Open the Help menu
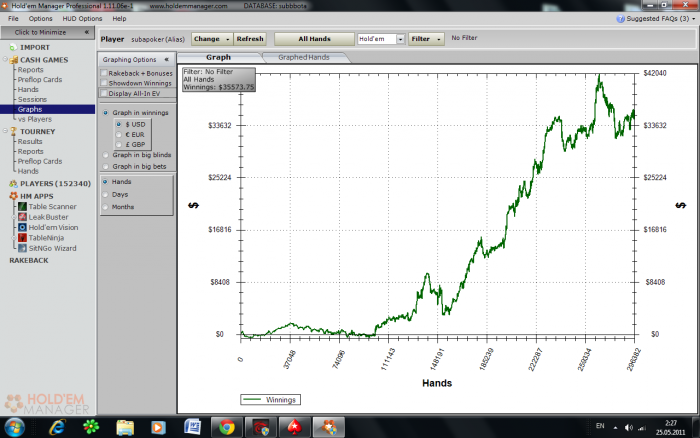 [119, 19]
